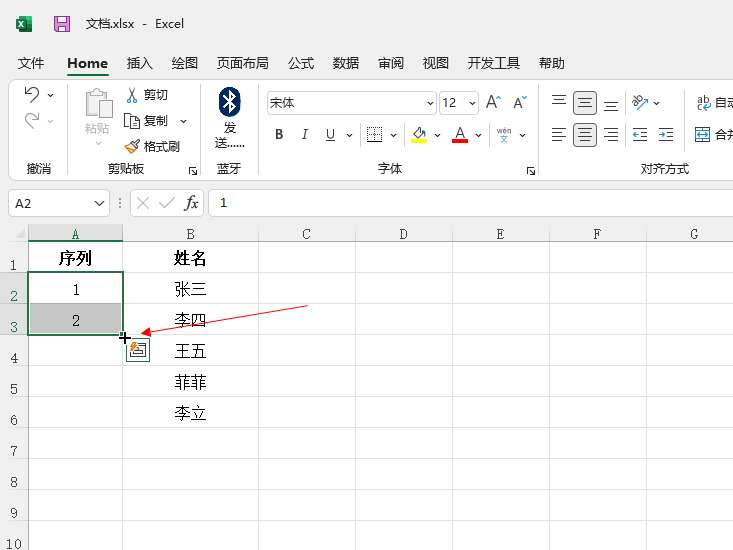The width and height of the screenshot is (733, 550).
Task: Expand fill color palette dropdown
Action: tap(438, 135)
